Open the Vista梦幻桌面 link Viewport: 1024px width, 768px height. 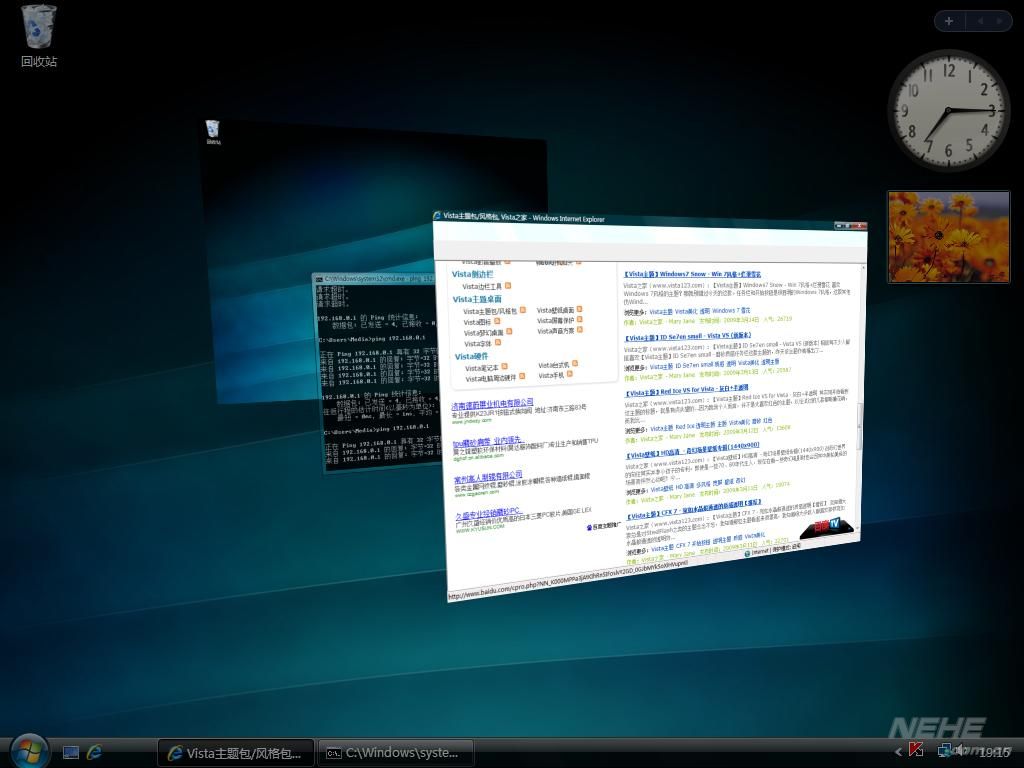pos(484,333)
